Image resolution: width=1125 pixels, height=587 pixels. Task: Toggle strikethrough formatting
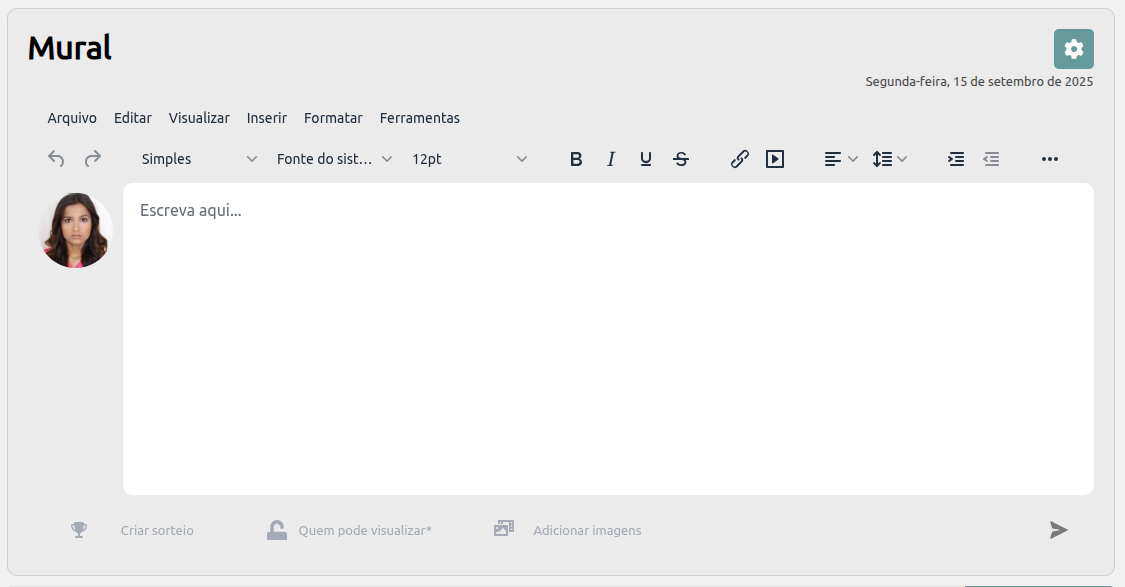point(681,159)
